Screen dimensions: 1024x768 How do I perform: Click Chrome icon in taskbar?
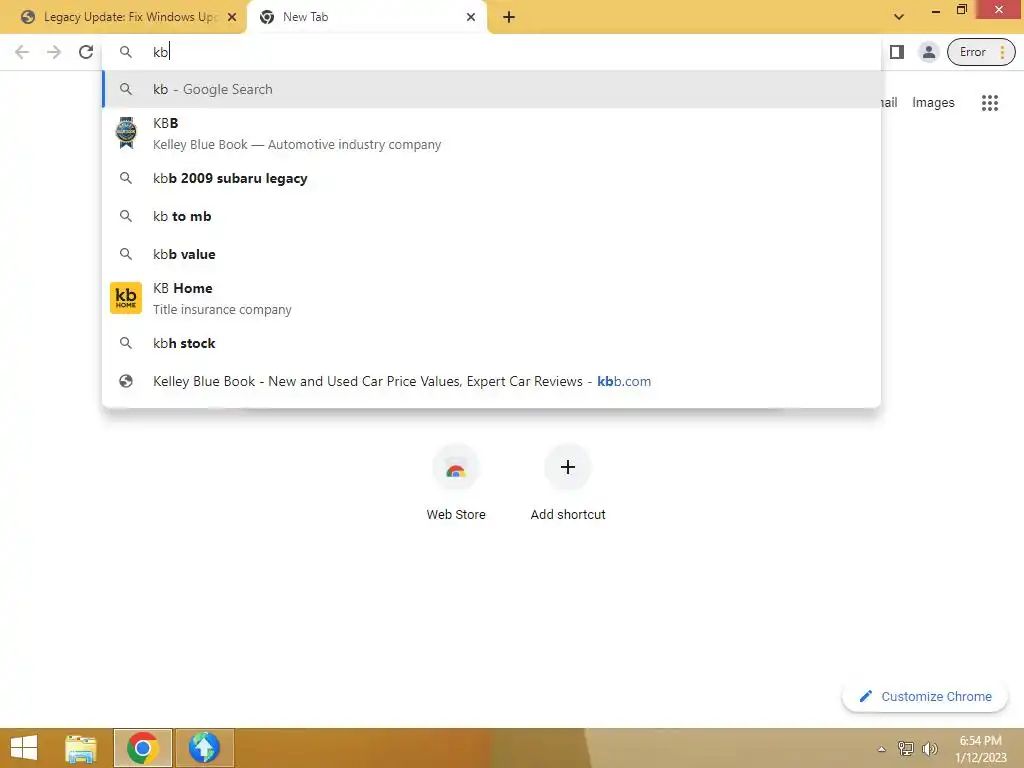click(x=142, y=748)
